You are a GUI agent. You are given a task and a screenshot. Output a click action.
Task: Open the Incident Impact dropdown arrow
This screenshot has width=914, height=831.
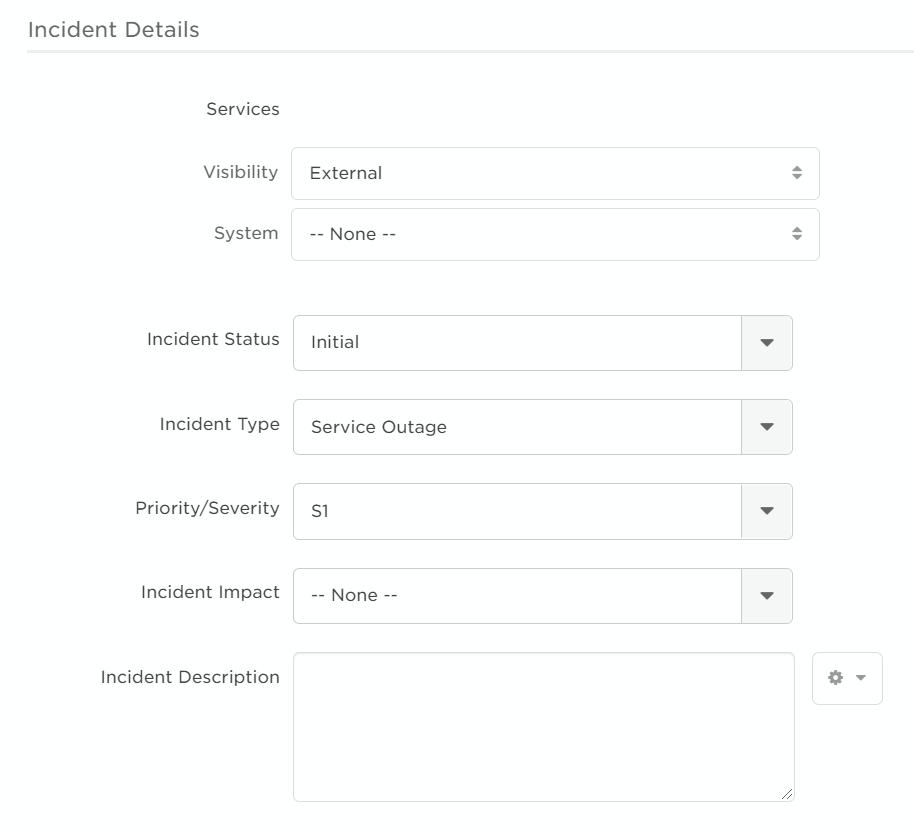pos(767,596)
